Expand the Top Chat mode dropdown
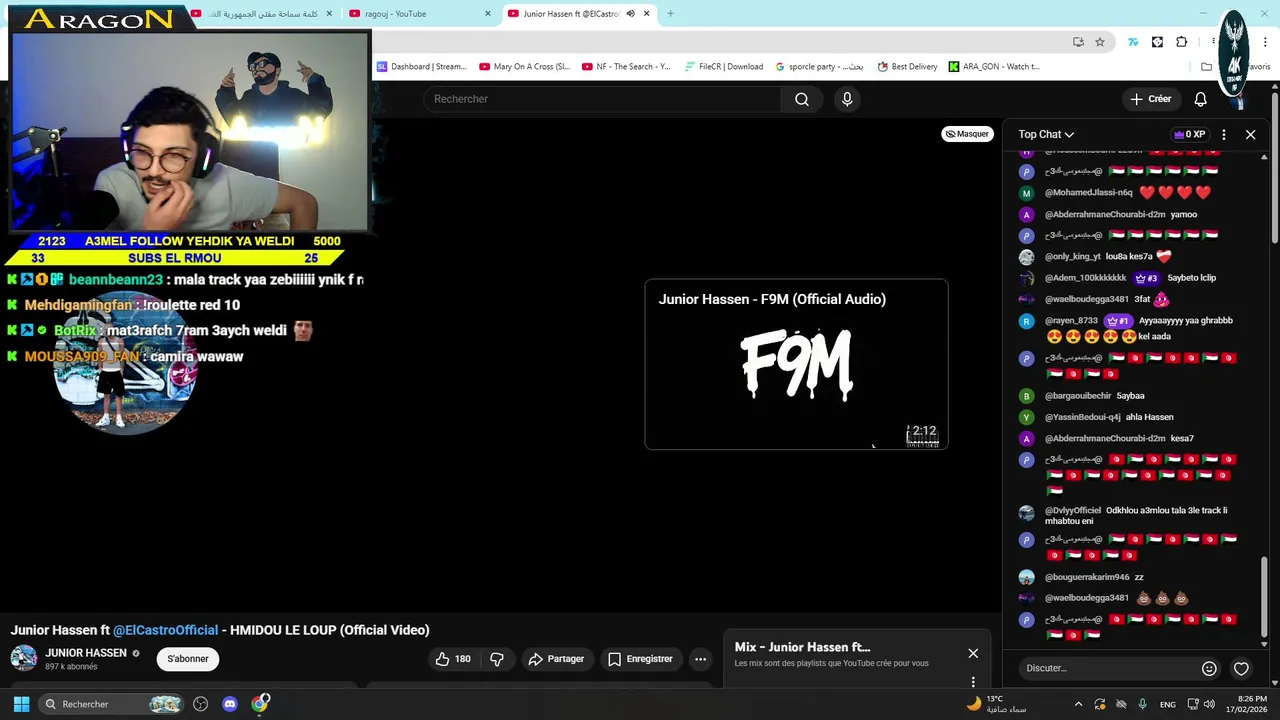 tap(1046, 134)
